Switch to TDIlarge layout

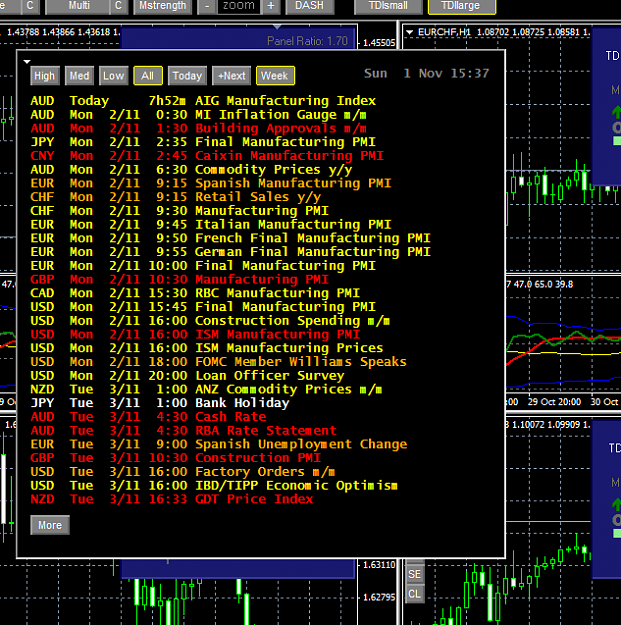tap(462, 6)
